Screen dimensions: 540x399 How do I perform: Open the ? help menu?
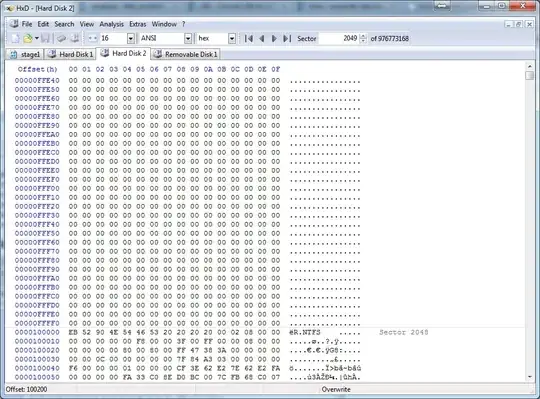[184, 24]
